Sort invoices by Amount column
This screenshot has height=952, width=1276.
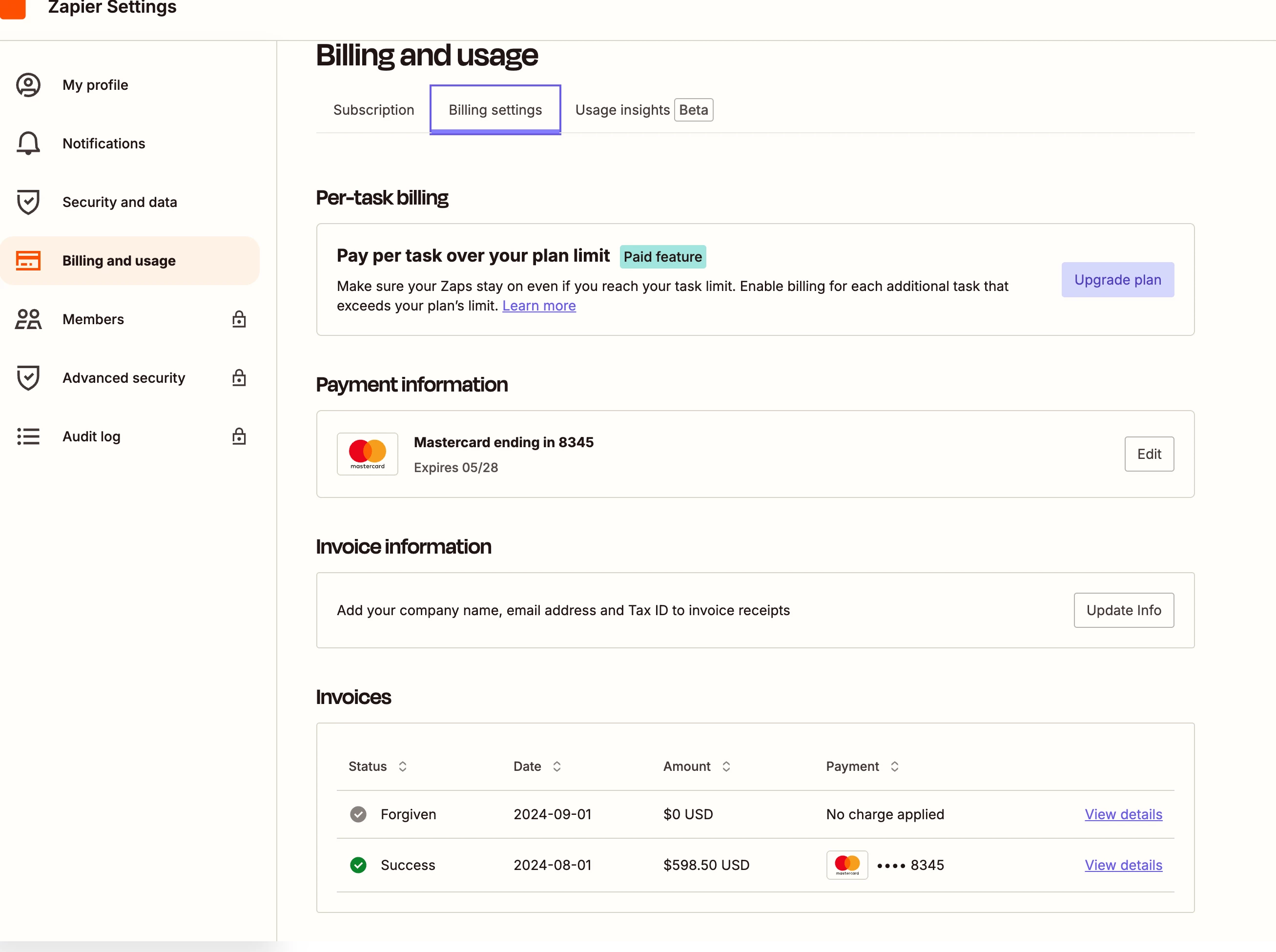726,766
